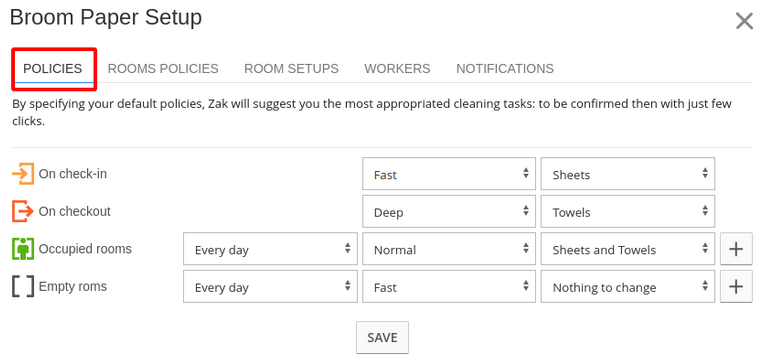The height and width of the screenshot is (360, 767).
Task: Close the Broom Paper Setup dialog
Action: 744,22
